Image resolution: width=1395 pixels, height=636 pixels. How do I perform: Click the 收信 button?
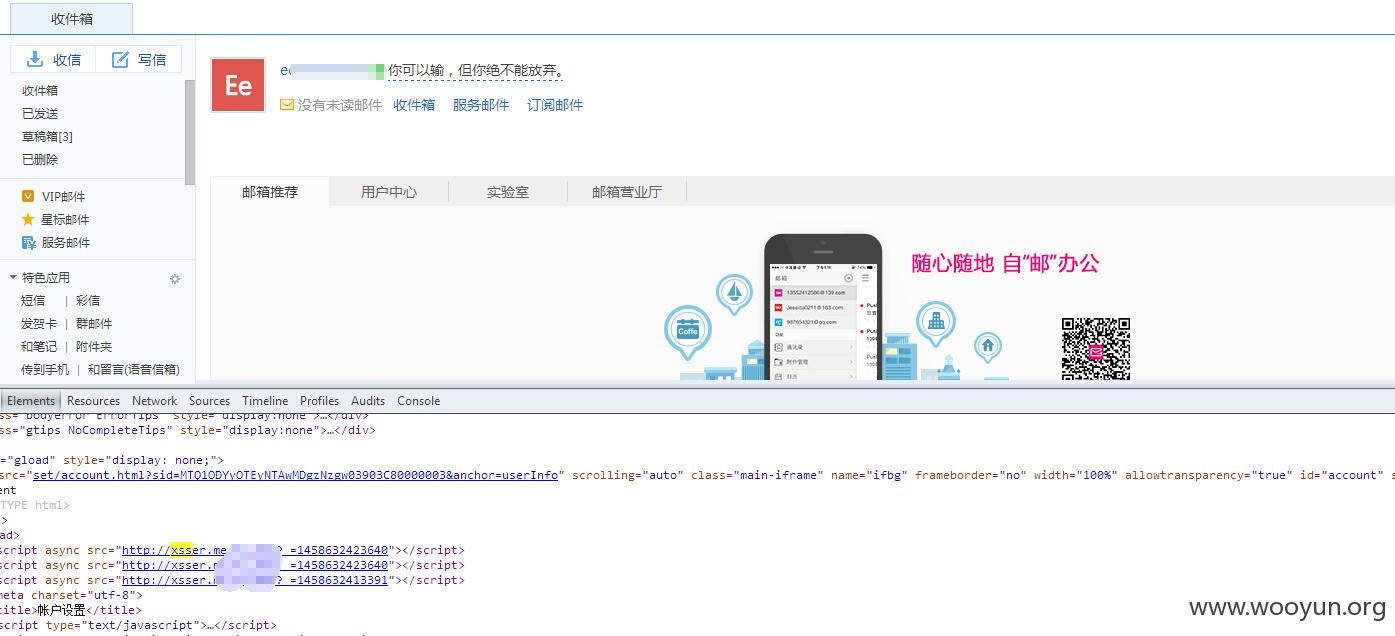[x=54, y=59]
